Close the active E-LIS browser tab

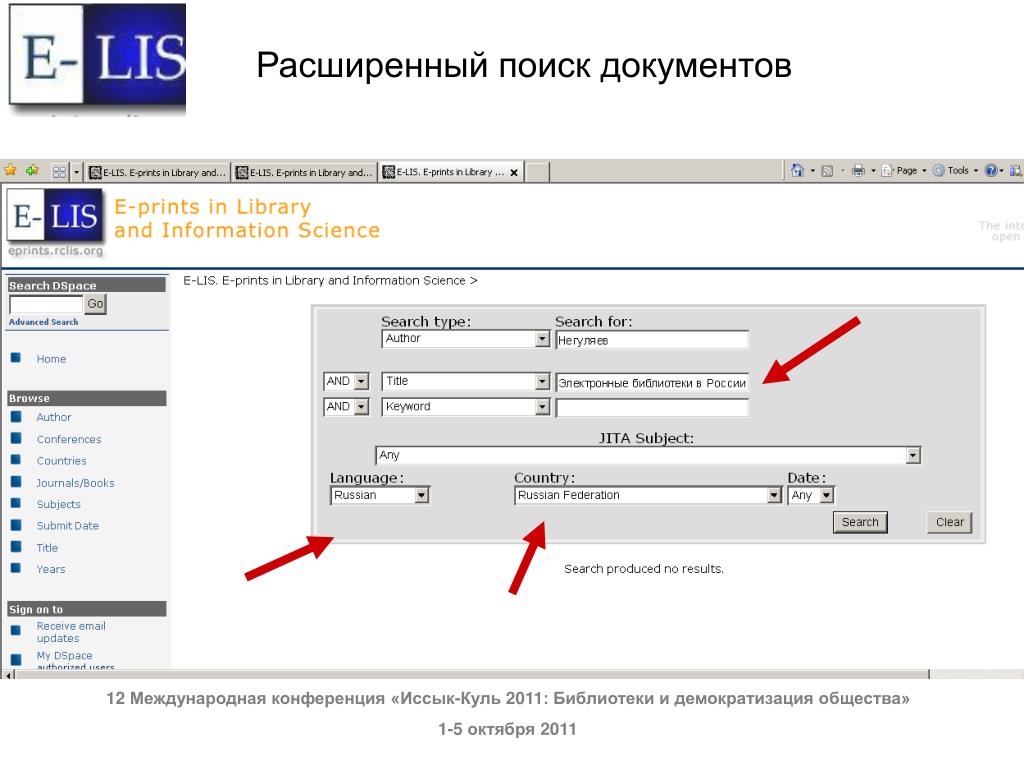coord(514,172)
